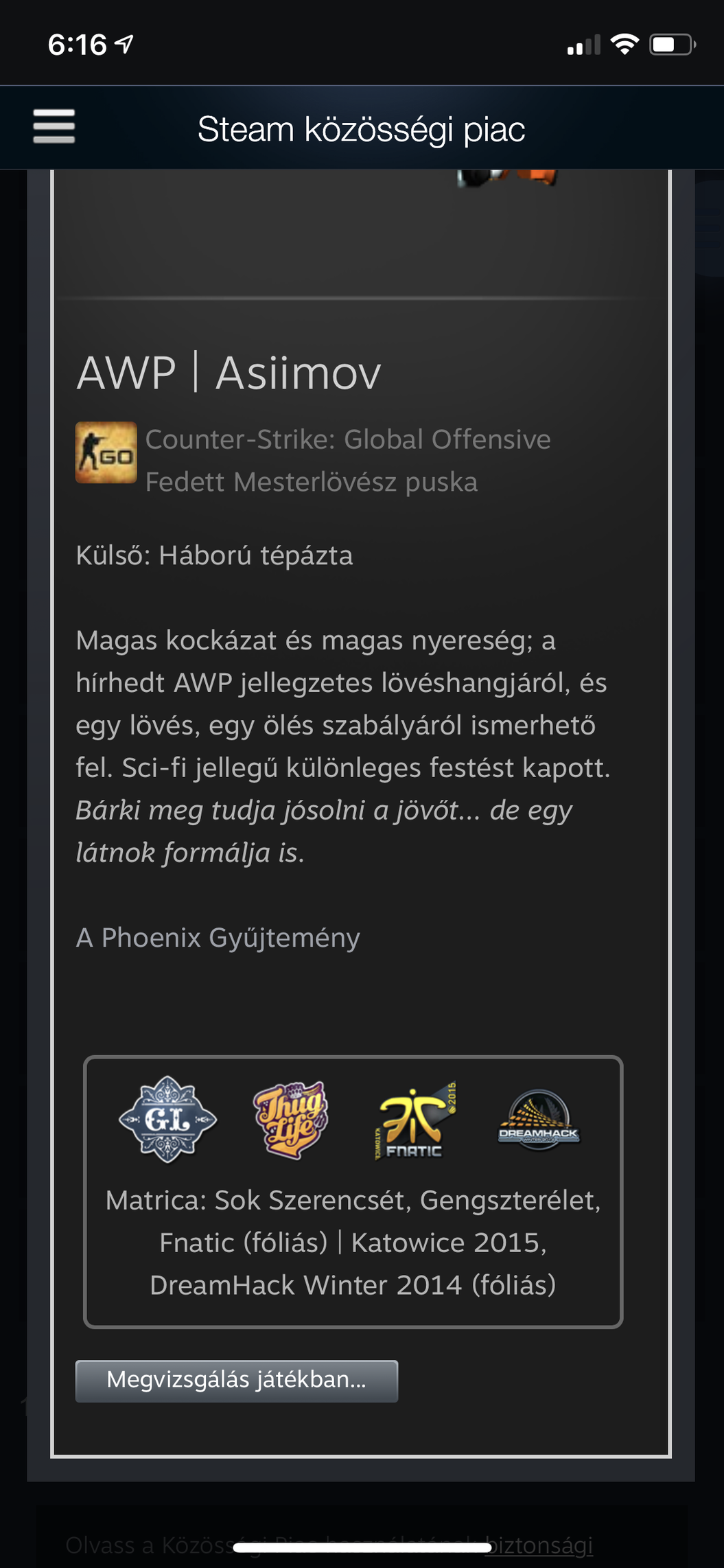
Task: Tap the 6:16 clock in status bar
Action: click(x=78, y=45)
